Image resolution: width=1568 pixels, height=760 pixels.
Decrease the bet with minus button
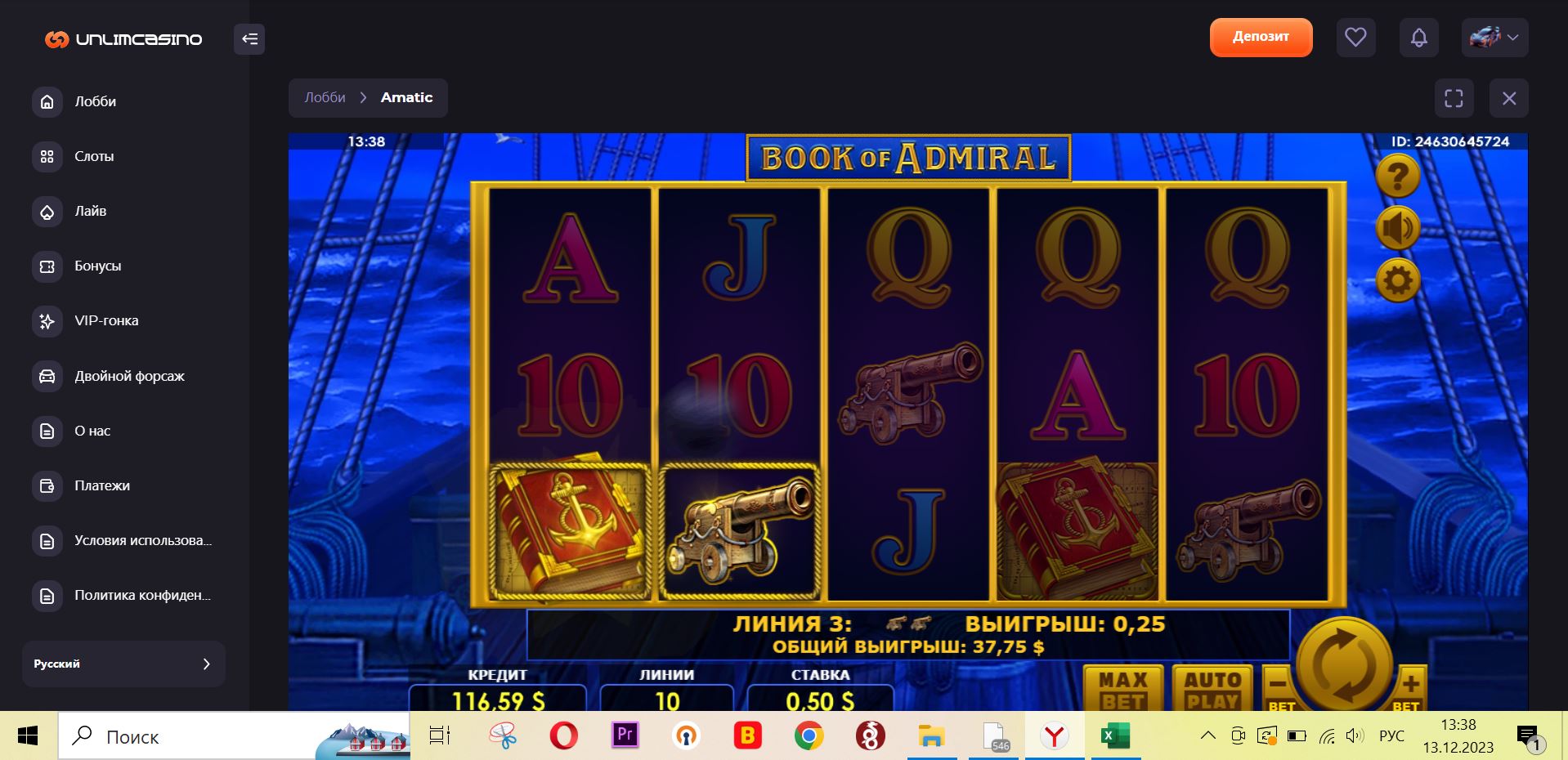(x=1279, y=689)
